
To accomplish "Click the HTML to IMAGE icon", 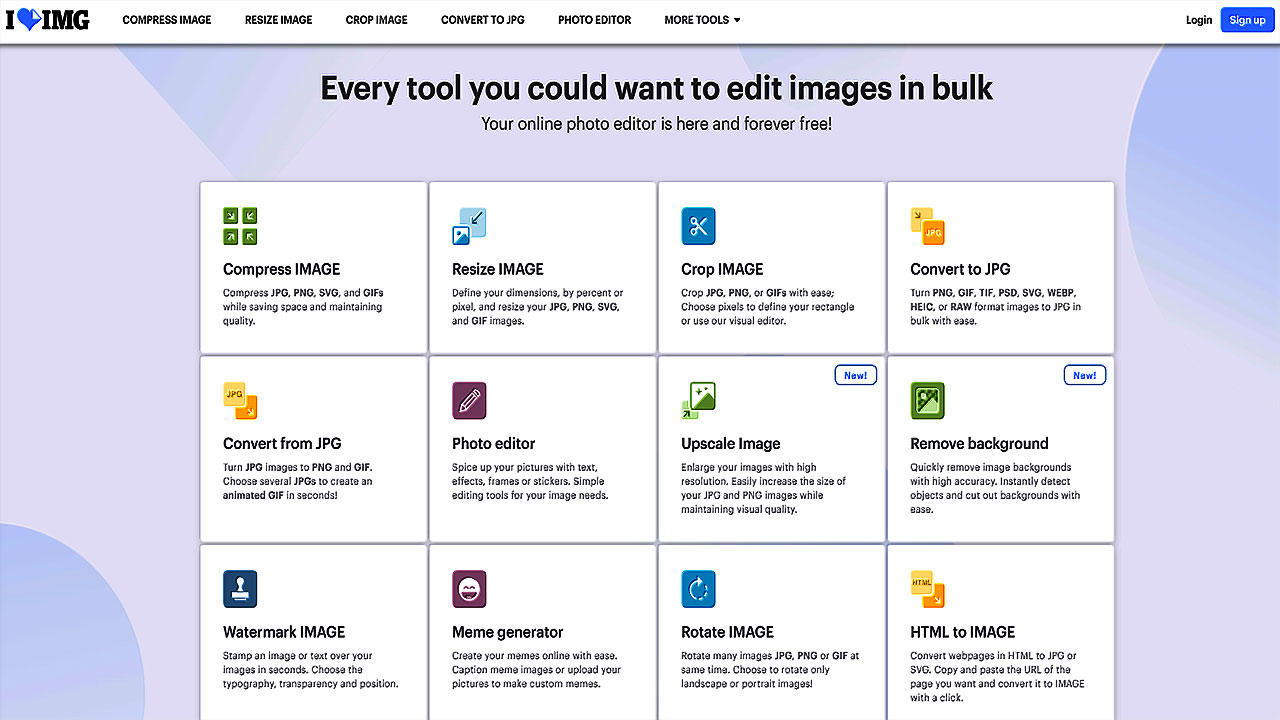I will tap(928, 589).
